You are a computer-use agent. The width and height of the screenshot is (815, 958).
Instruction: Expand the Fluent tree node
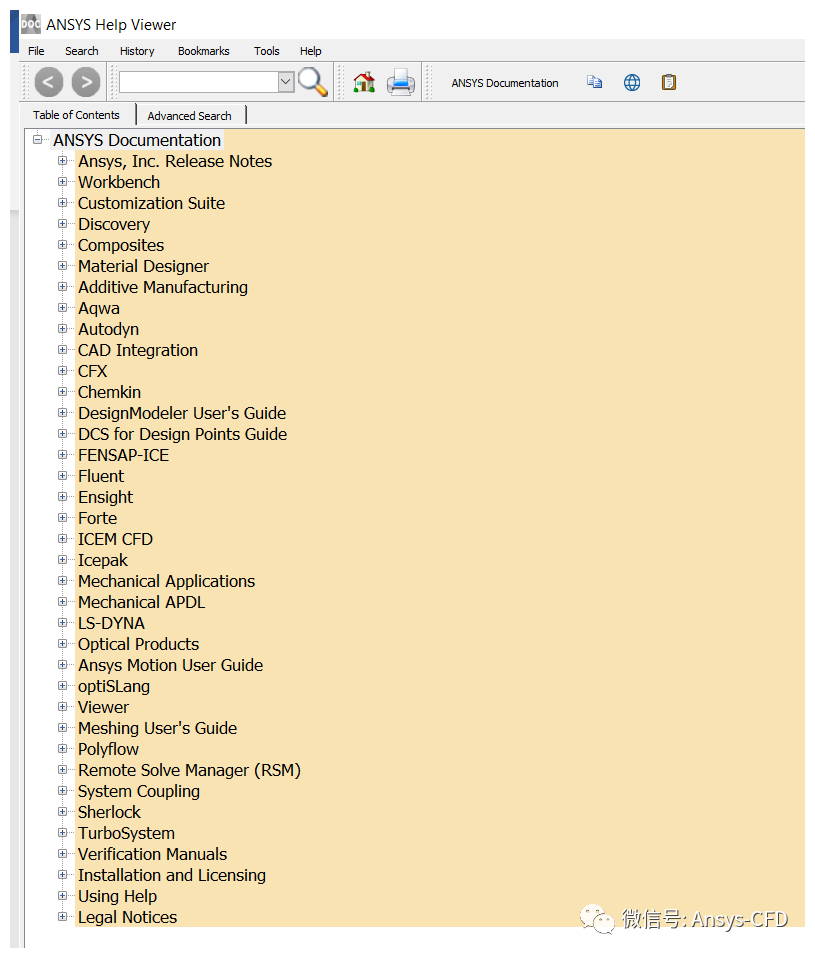point(63,476)
